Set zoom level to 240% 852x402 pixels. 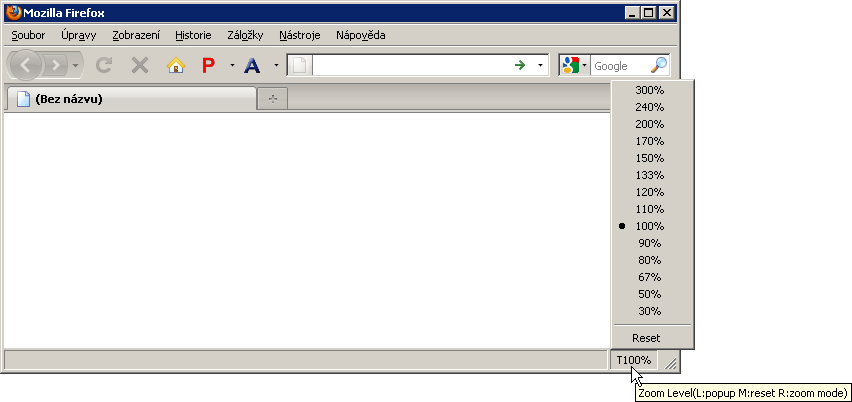(653, 107)
